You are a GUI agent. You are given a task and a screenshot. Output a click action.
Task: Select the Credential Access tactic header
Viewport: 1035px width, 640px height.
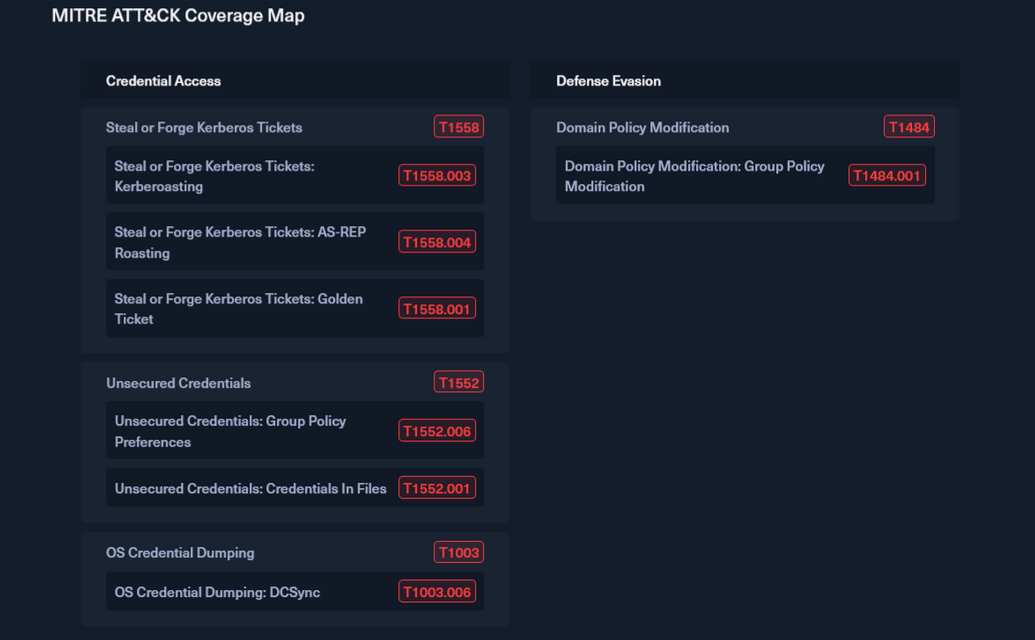click(163, 81)
